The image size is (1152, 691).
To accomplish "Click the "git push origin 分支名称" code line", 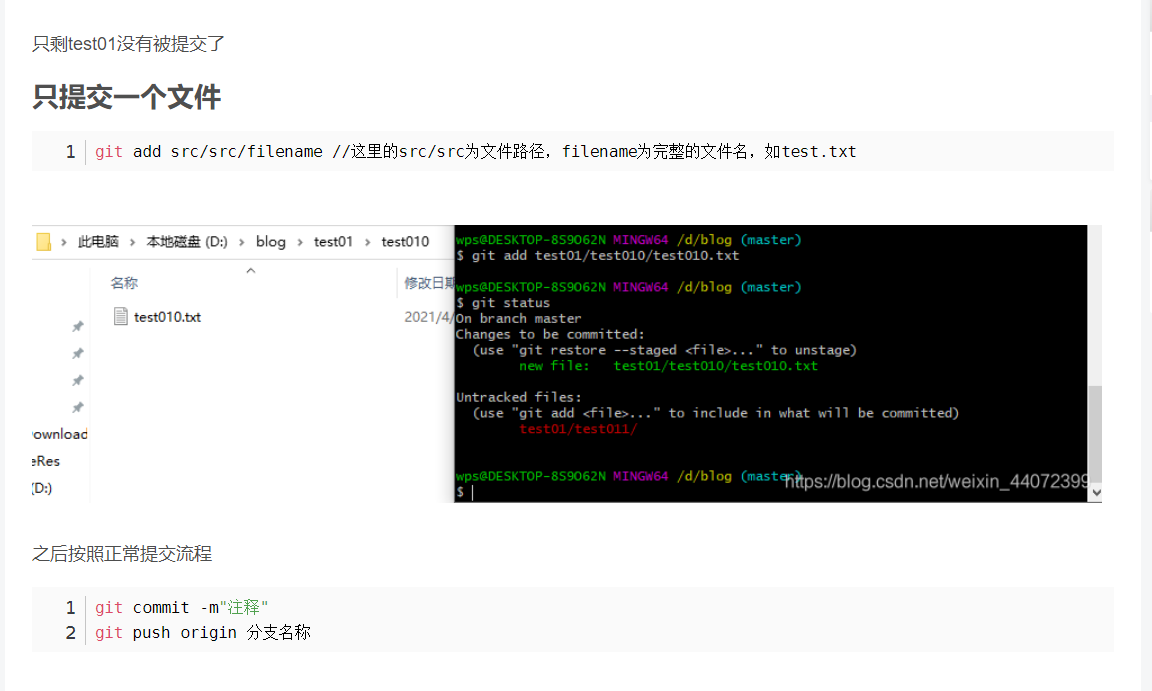I will pos(203,632).
